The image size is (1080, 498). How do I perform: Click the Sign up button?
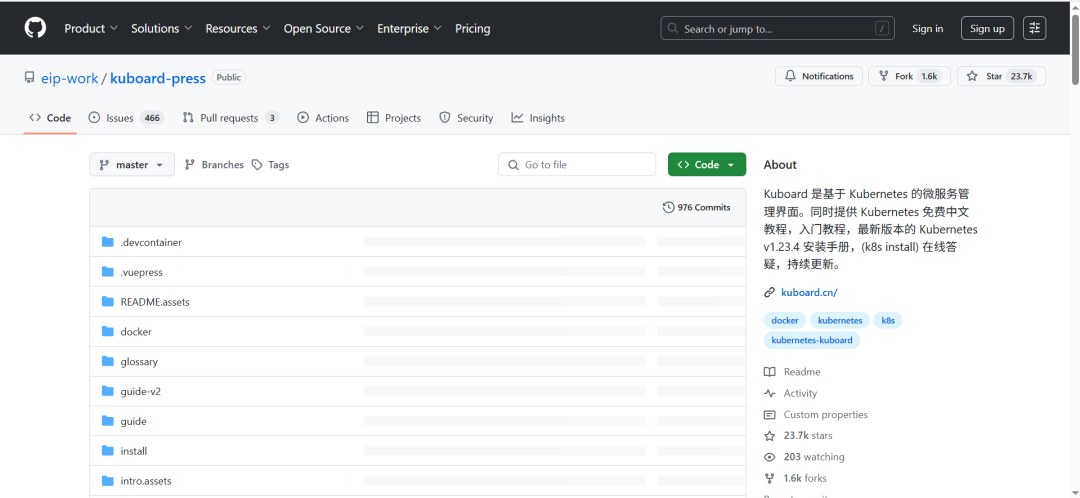pos(987,29)
